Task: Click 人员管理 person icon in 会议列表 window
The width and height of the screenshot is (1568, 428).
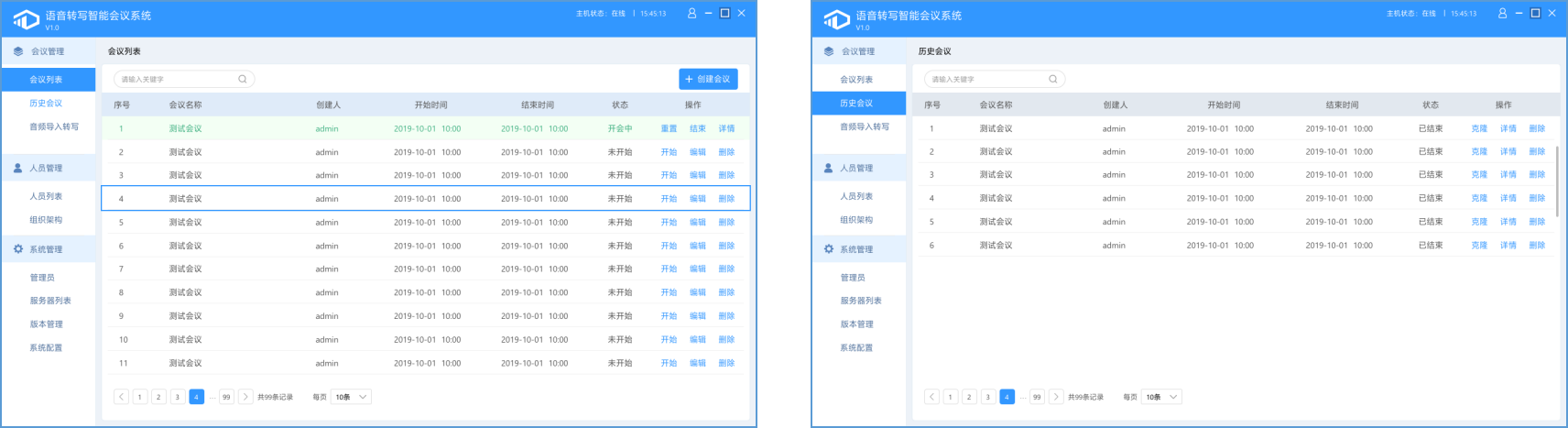Action: click(18, 169)
